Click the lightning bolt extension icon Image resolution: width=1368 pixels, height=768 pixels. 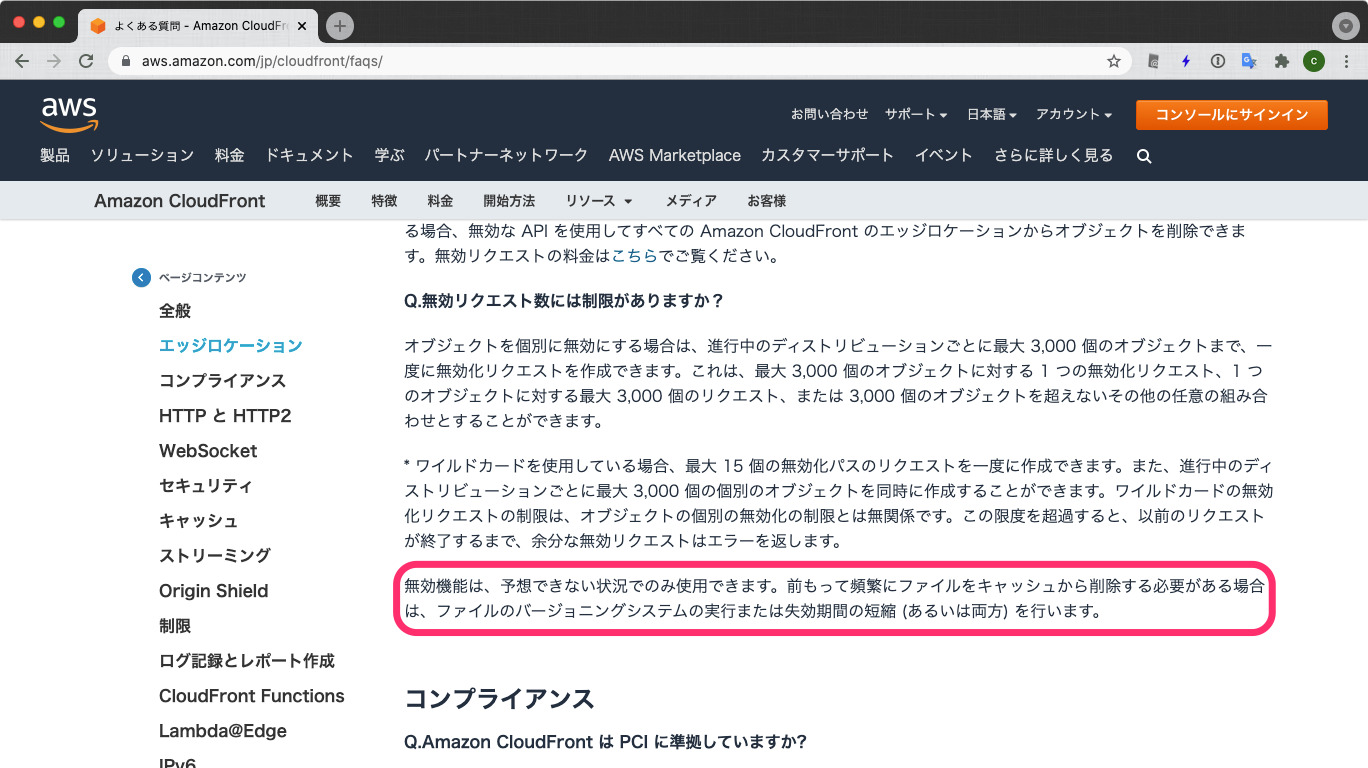click(x=1186, y=61)
